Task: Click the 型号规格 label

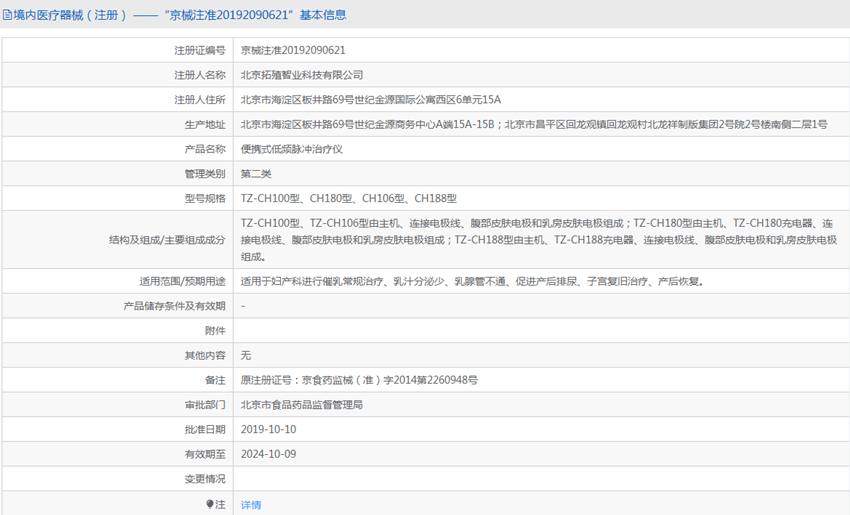Action: coord(205,198)
